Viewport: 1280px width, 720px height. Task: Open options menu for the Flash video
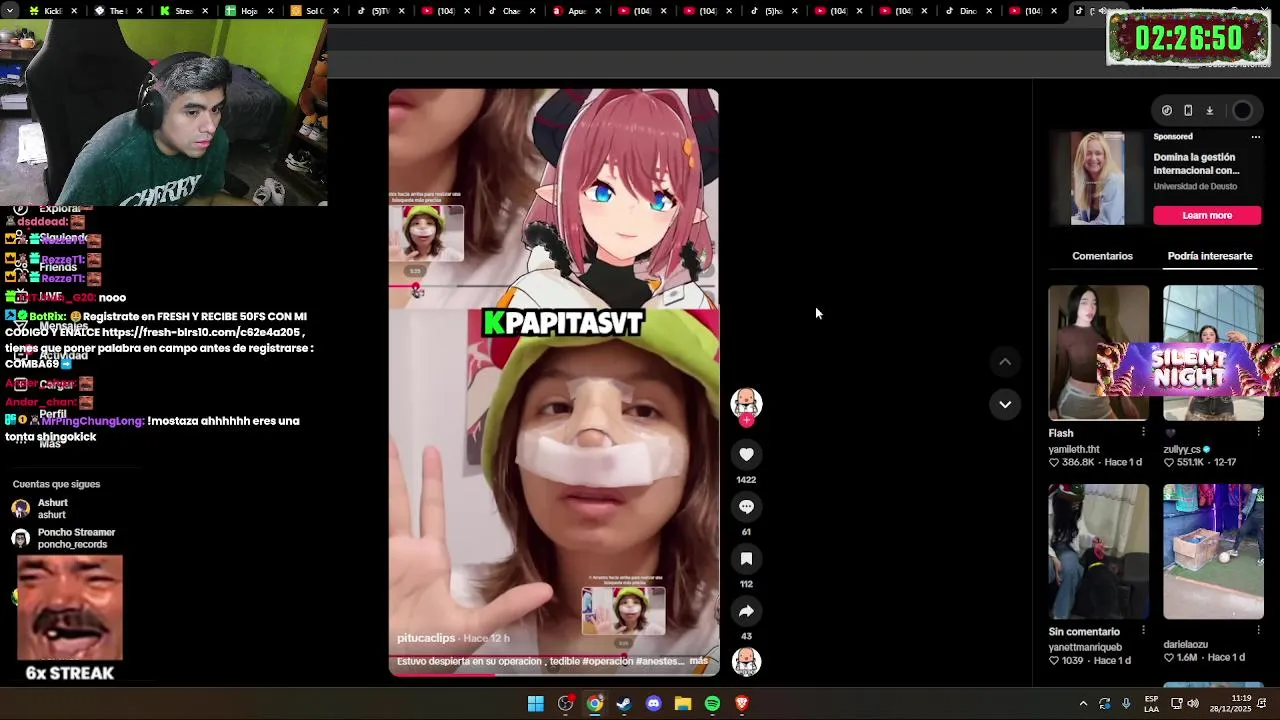click(1143, 432)
